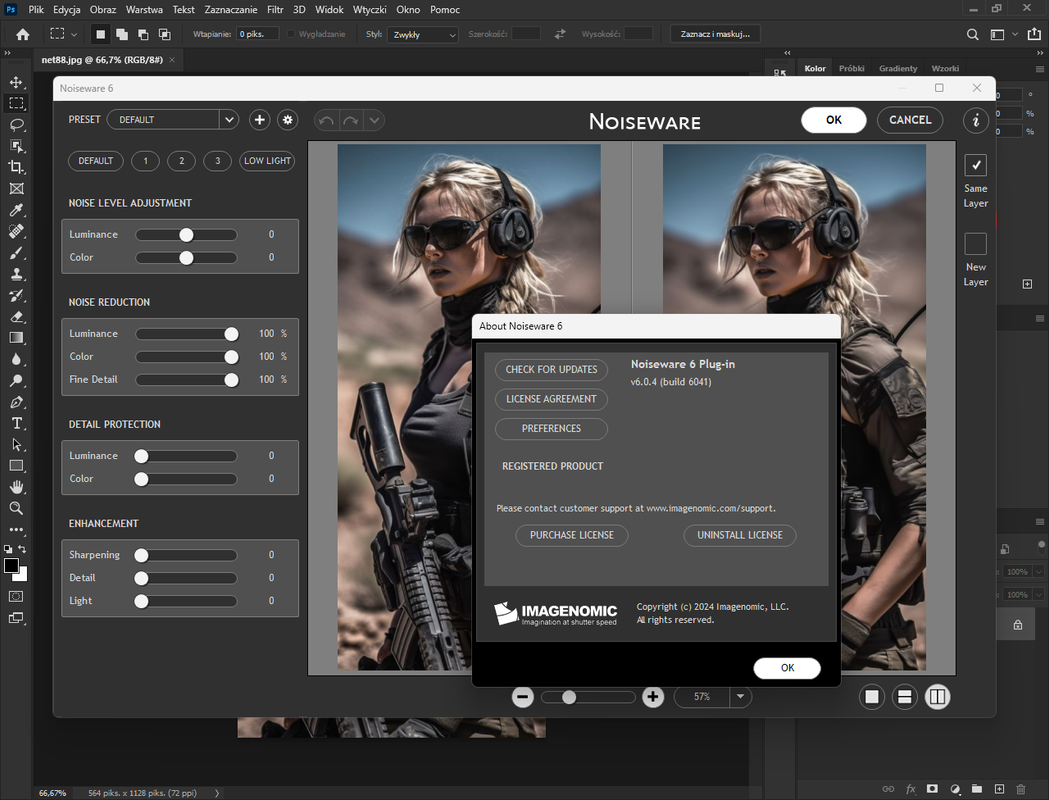
Task: Select the Zoom tool in left toolbar
Action: pyautogui.click(x=16, y=508)
